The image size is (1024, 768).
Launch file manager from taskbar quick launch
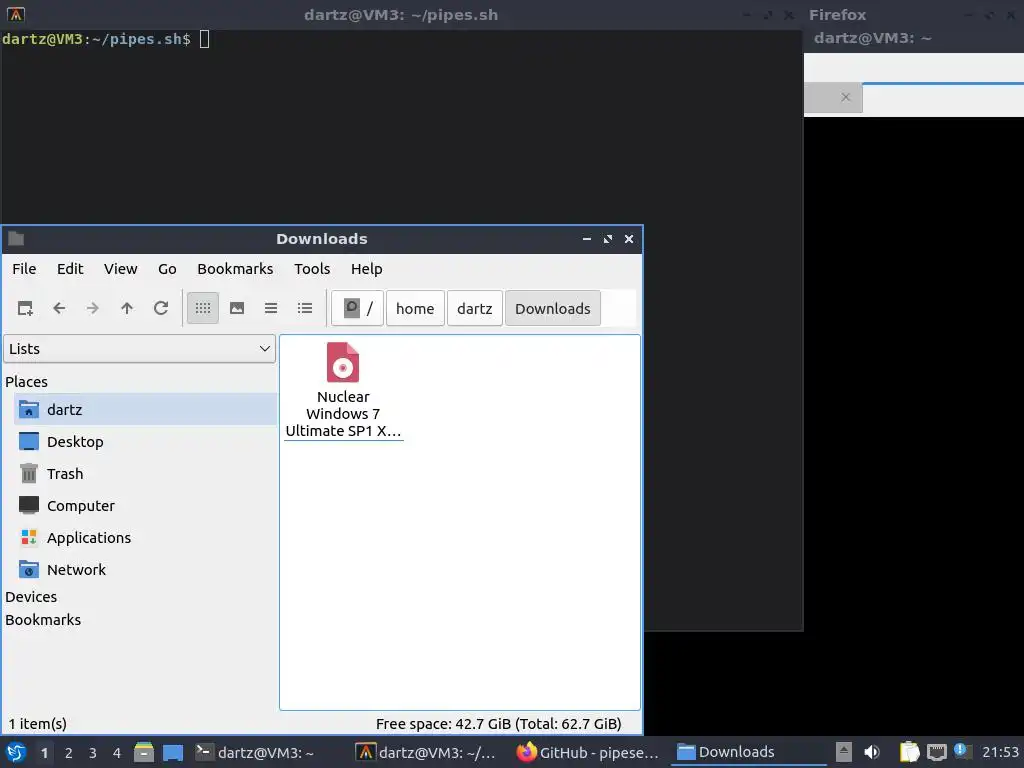[x=144, y=752]
